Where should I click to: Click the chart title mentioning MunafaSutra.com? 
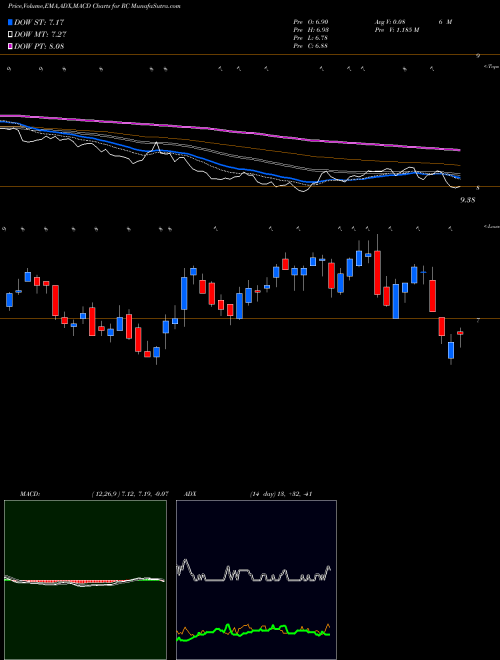[x=94, y=7]
